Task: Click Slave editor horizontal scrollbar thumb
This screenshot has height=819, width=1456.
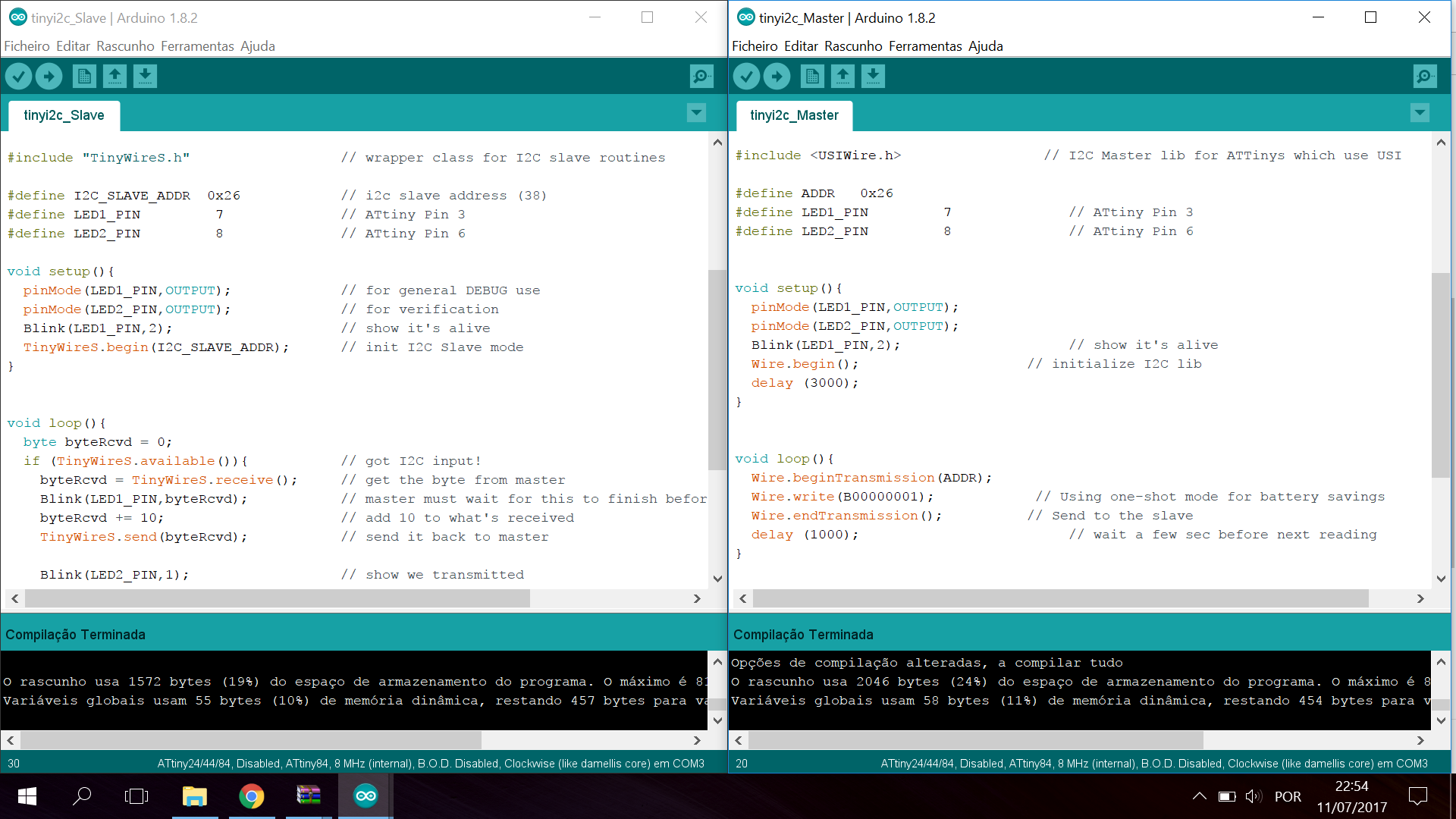Action: tap(278, 598)
